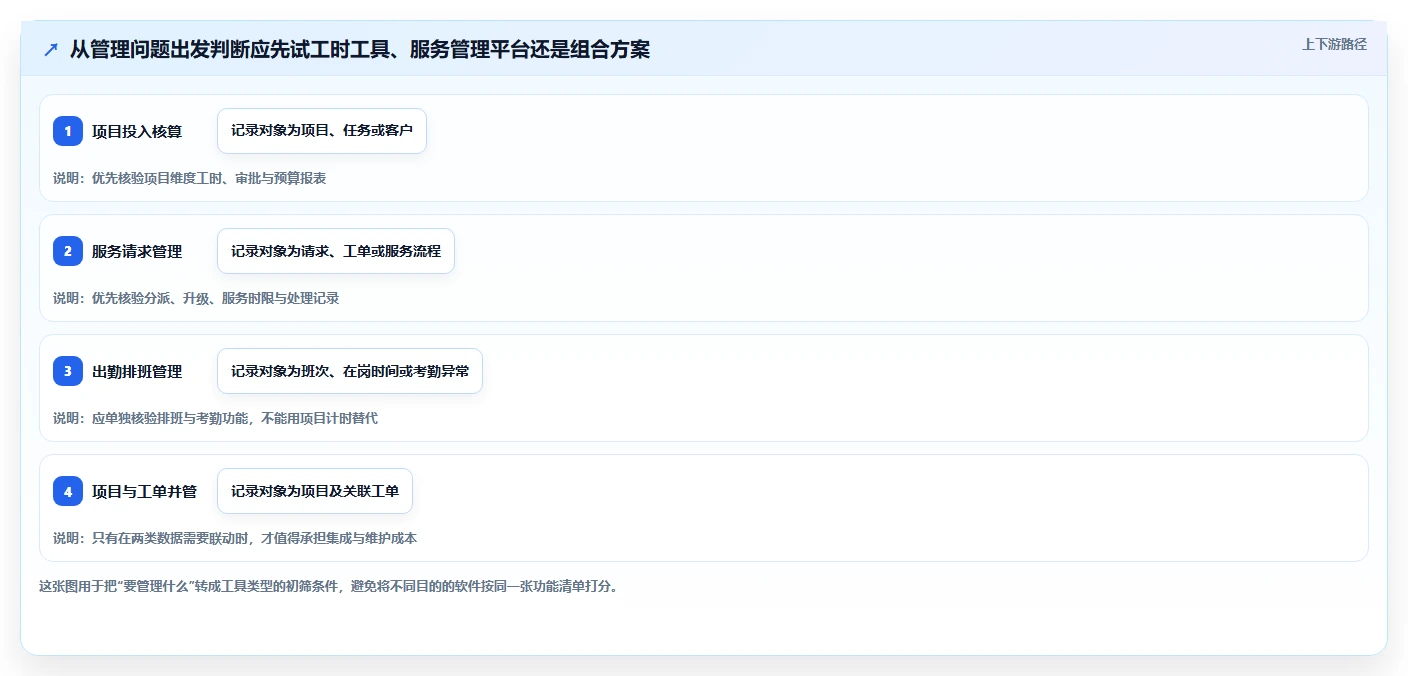Click the arrow icon beside the title
1408x676 pixels.
click(x=51, y=49)
